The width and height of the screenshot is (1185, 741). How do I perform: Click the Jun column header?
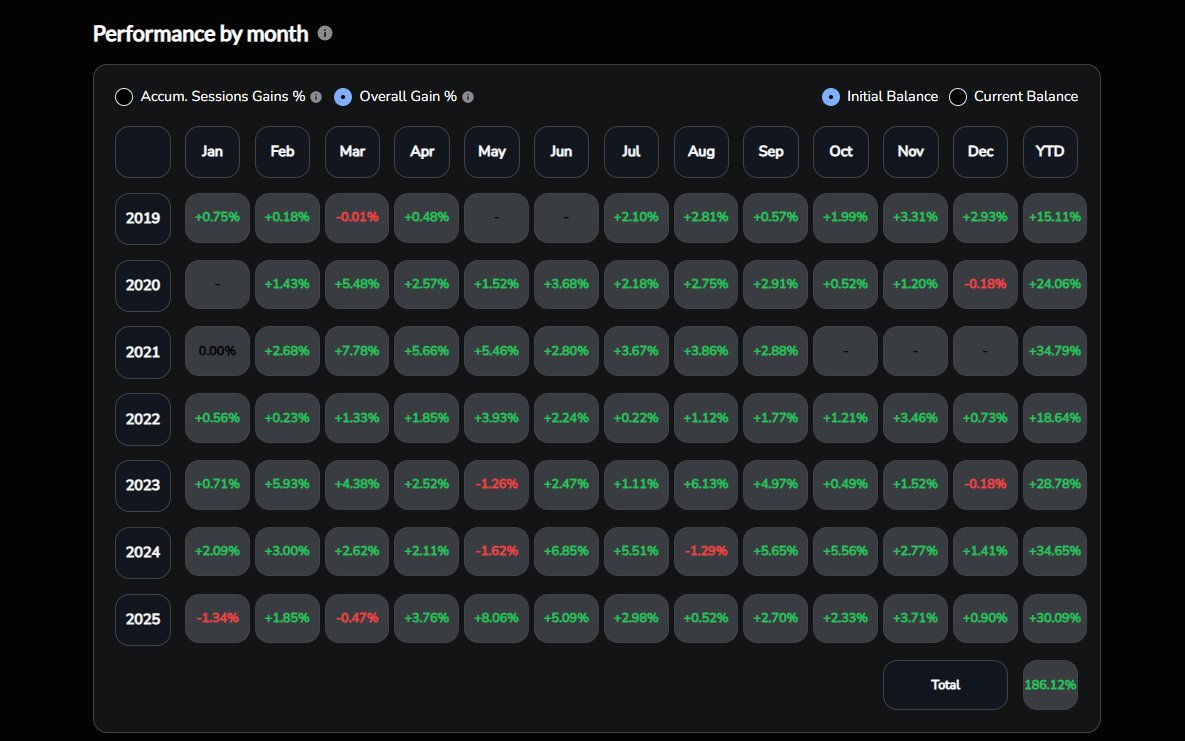click(562, 152)
